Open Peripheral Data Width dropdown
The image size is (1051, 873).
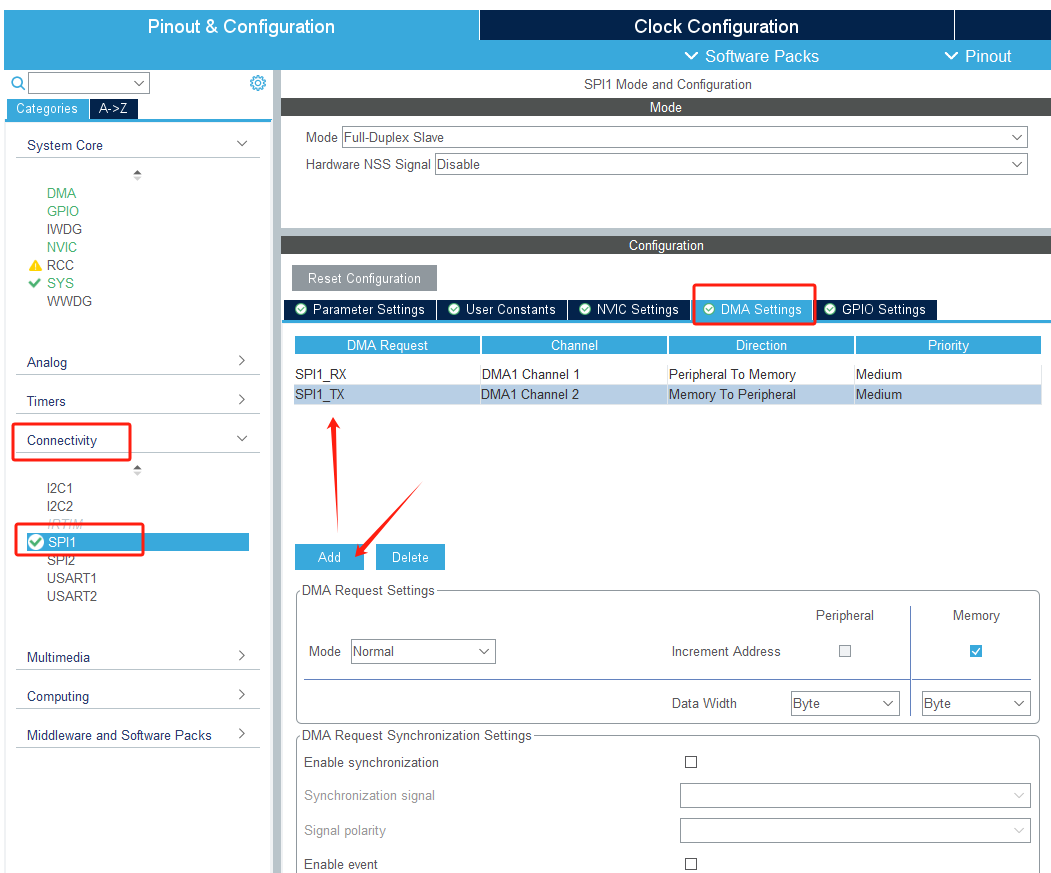[845, 703]
